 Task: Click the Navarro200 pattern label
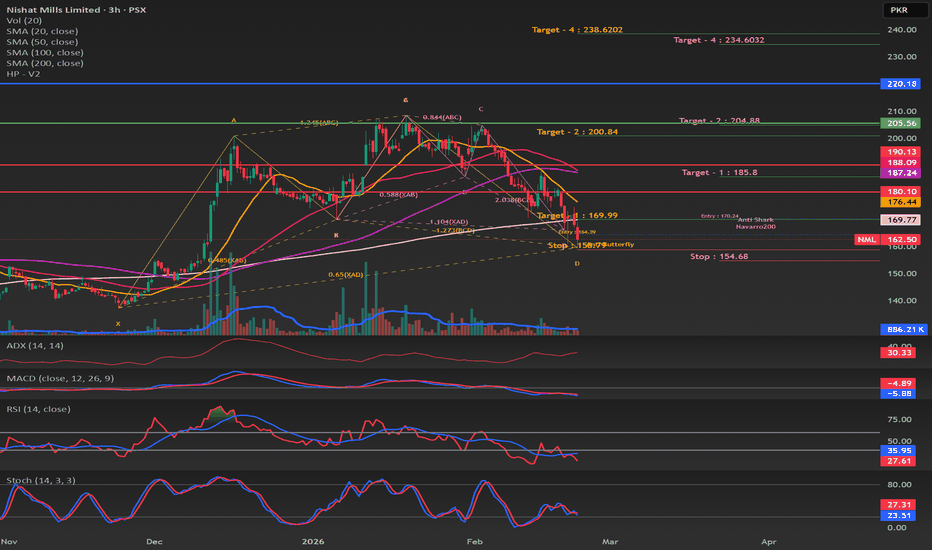(755, 227)
